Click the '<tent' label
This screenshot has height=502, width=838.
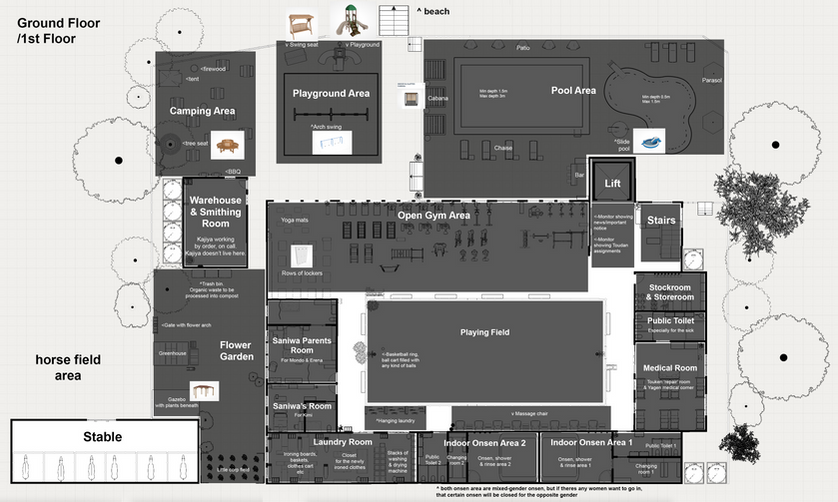click(192, 79)
